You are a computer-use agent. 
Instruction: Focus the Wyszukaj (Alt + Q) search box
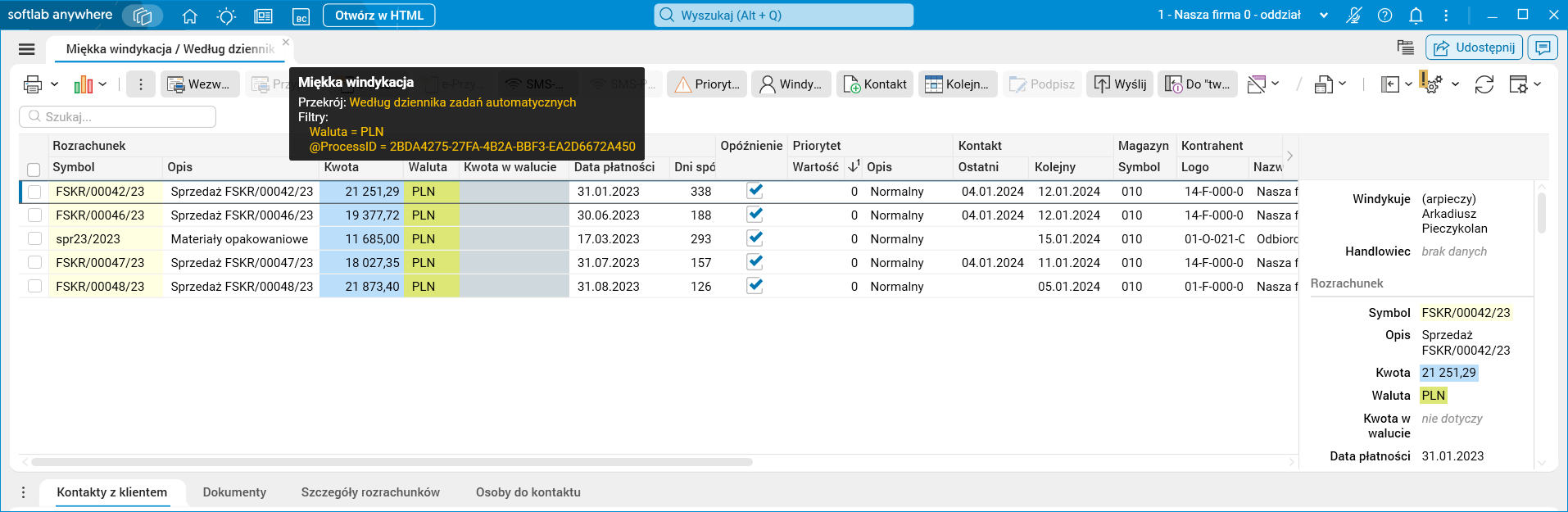pyautogui.click(x=784, y=15)
